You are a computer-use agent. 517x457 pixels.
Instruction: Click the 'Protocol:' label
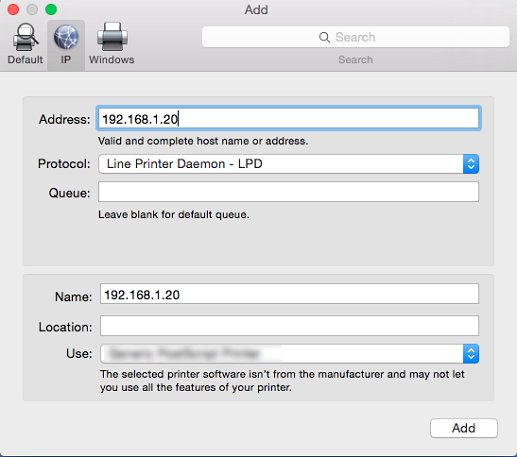(x=64, y=164)
